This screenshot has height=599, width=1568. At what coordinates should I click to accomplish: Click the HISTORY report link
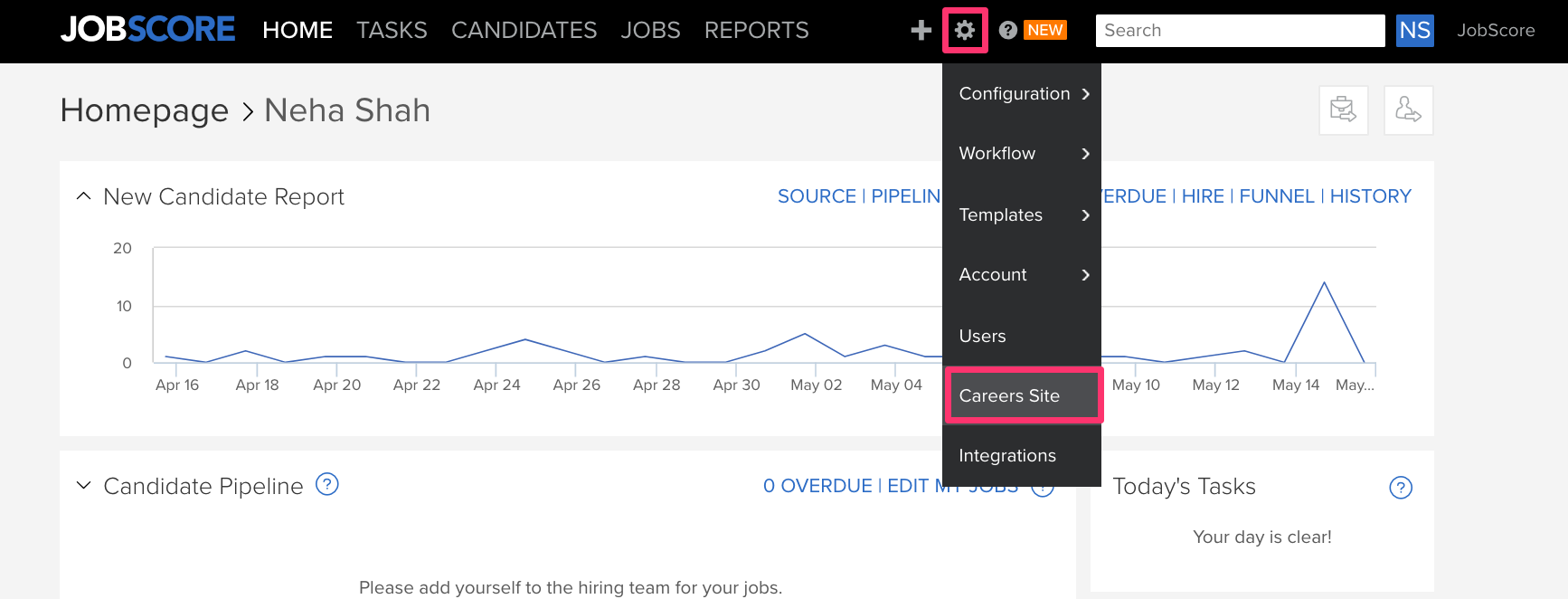coord(1371,196)
